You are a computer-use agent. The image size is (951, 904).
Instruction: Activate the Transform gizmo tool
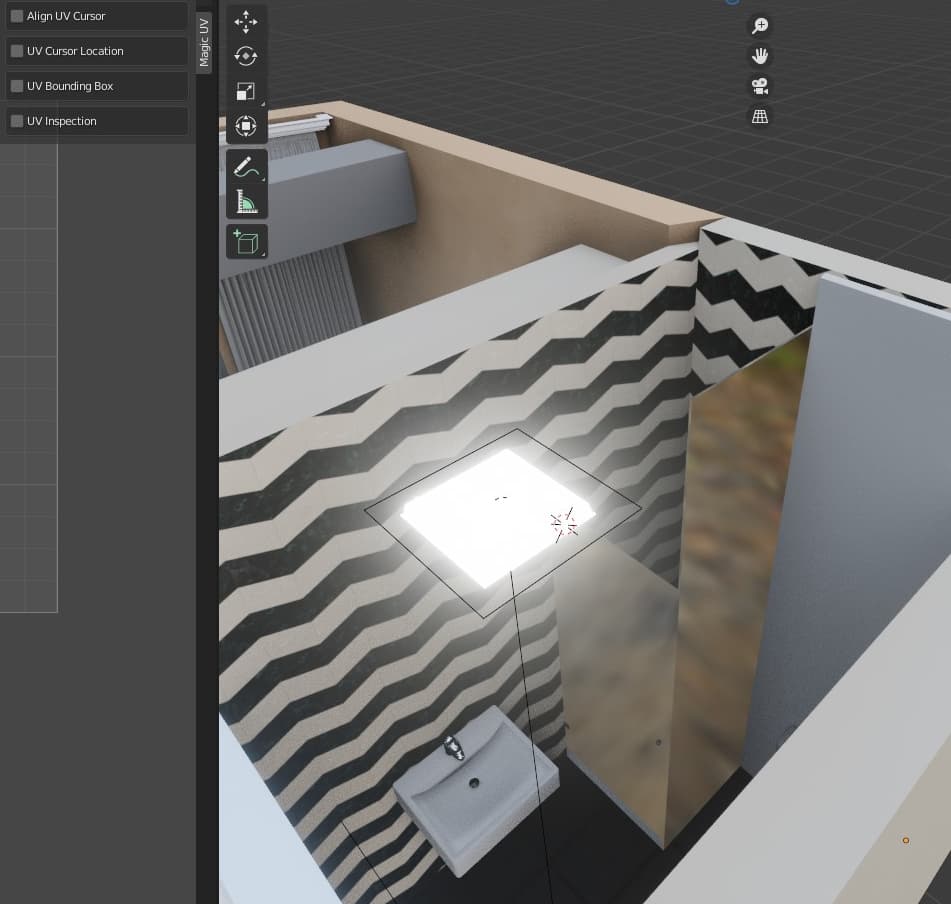click(x=246, y=126)
